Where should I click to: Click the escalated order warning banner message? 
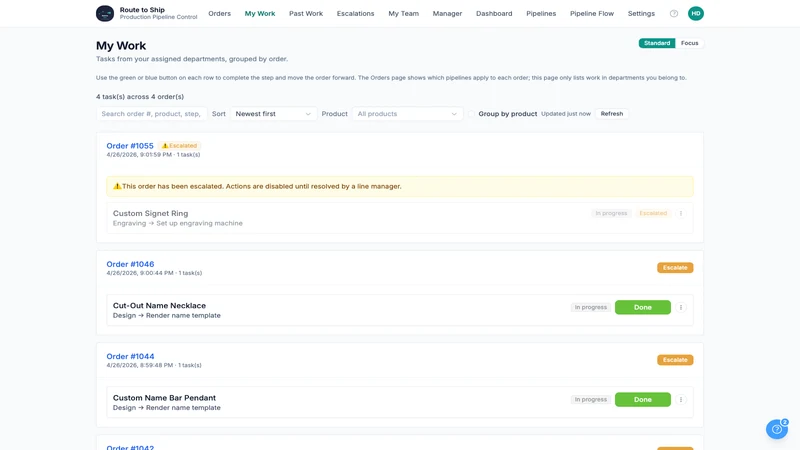(x=399, y=186)
